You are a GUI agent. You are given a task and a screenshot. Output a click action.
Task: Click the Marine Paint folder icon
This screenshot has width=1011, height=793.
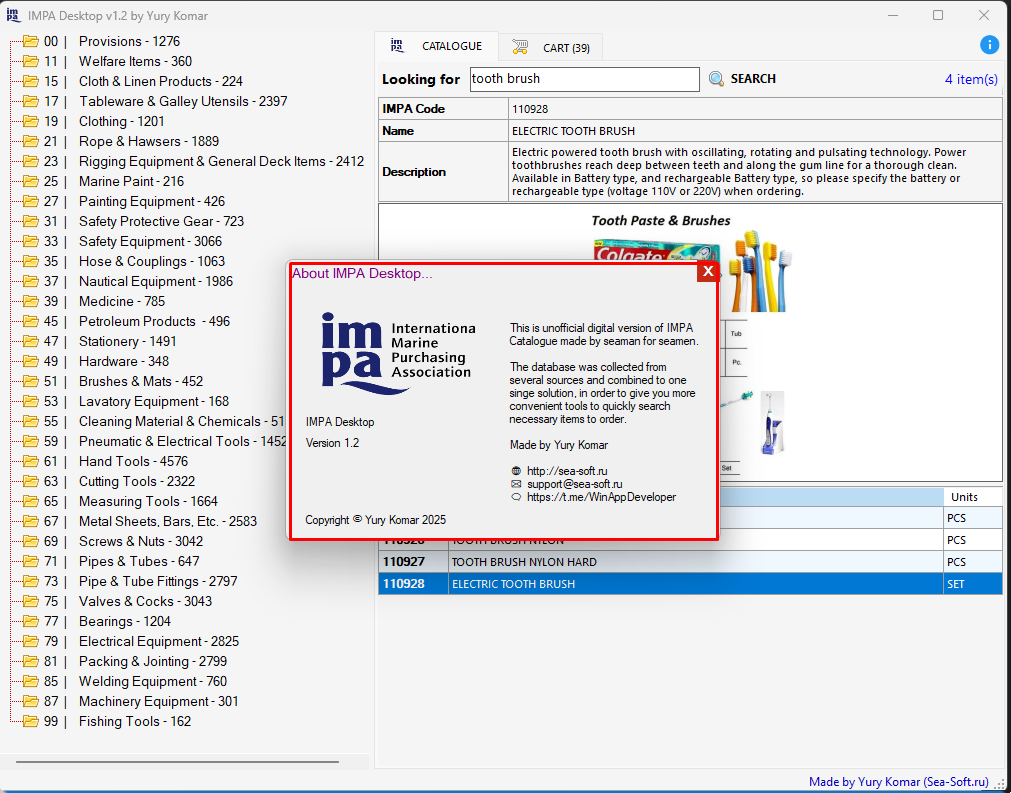[x=30, y=181]
